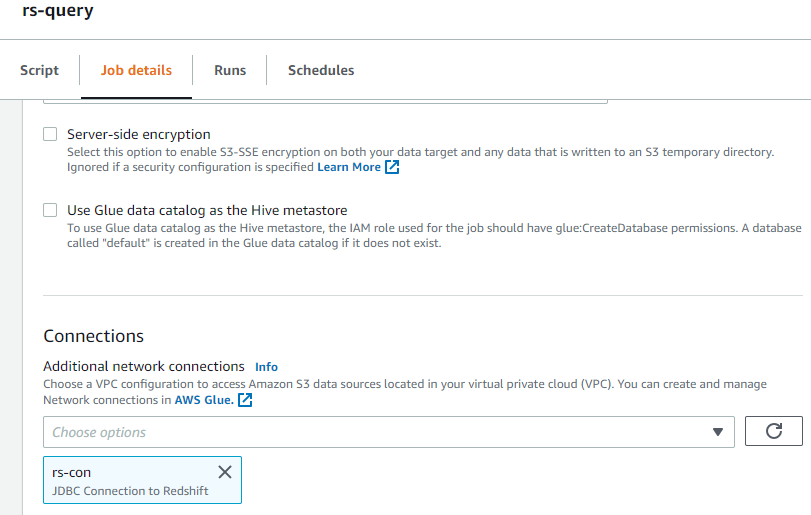The height and width of the screenshot is (515, 811).
Task: Click the rs-query job title
Action: pyautogui.click(x=57, y=10)
